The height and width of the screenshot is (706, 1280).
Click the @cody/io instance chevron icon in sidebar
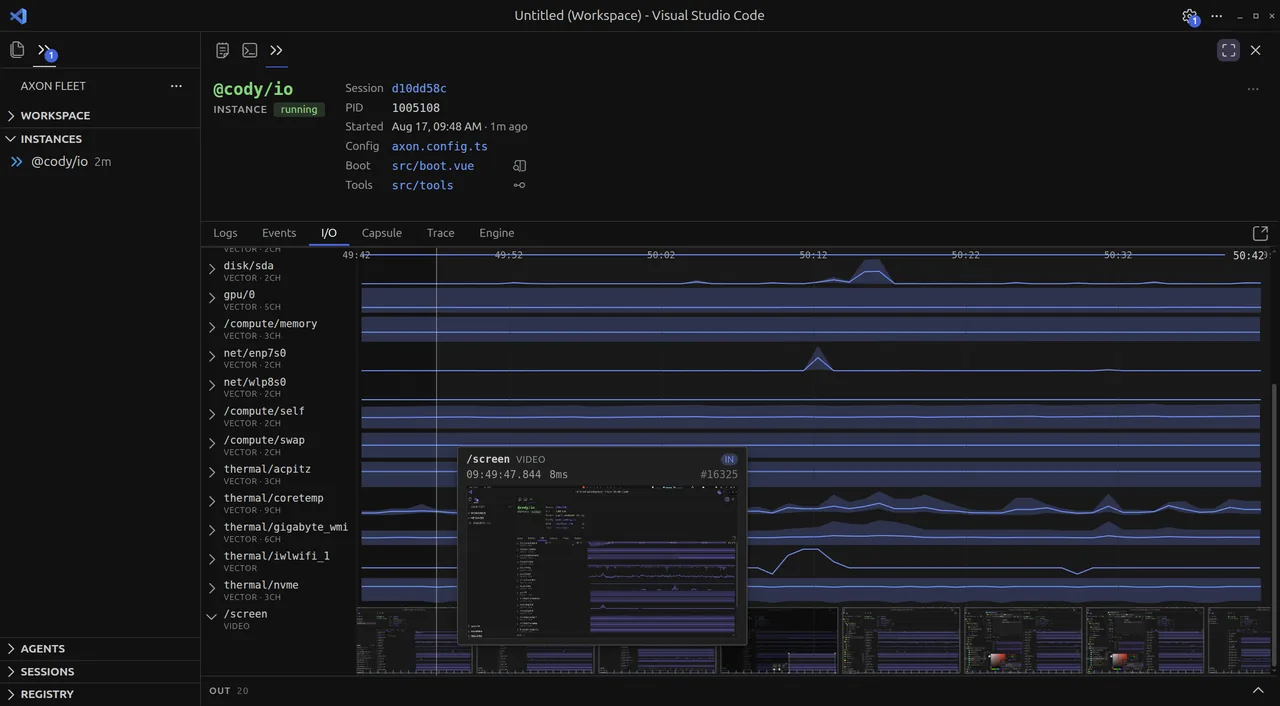point(17,161)
